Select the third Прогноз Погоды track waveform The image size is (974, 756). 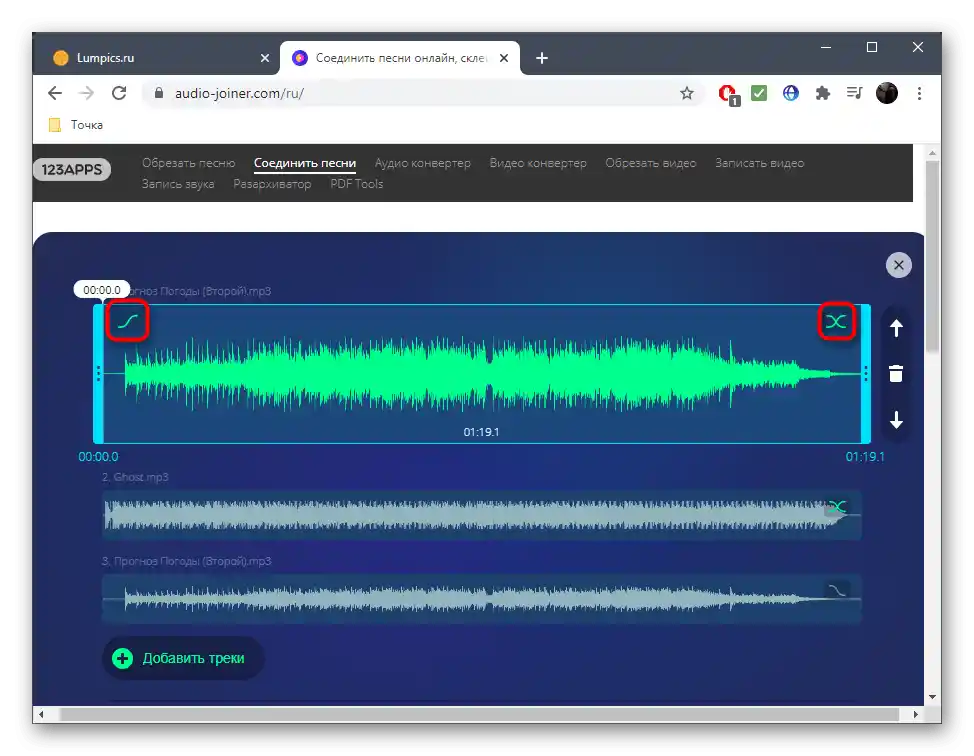pos(481,599)
